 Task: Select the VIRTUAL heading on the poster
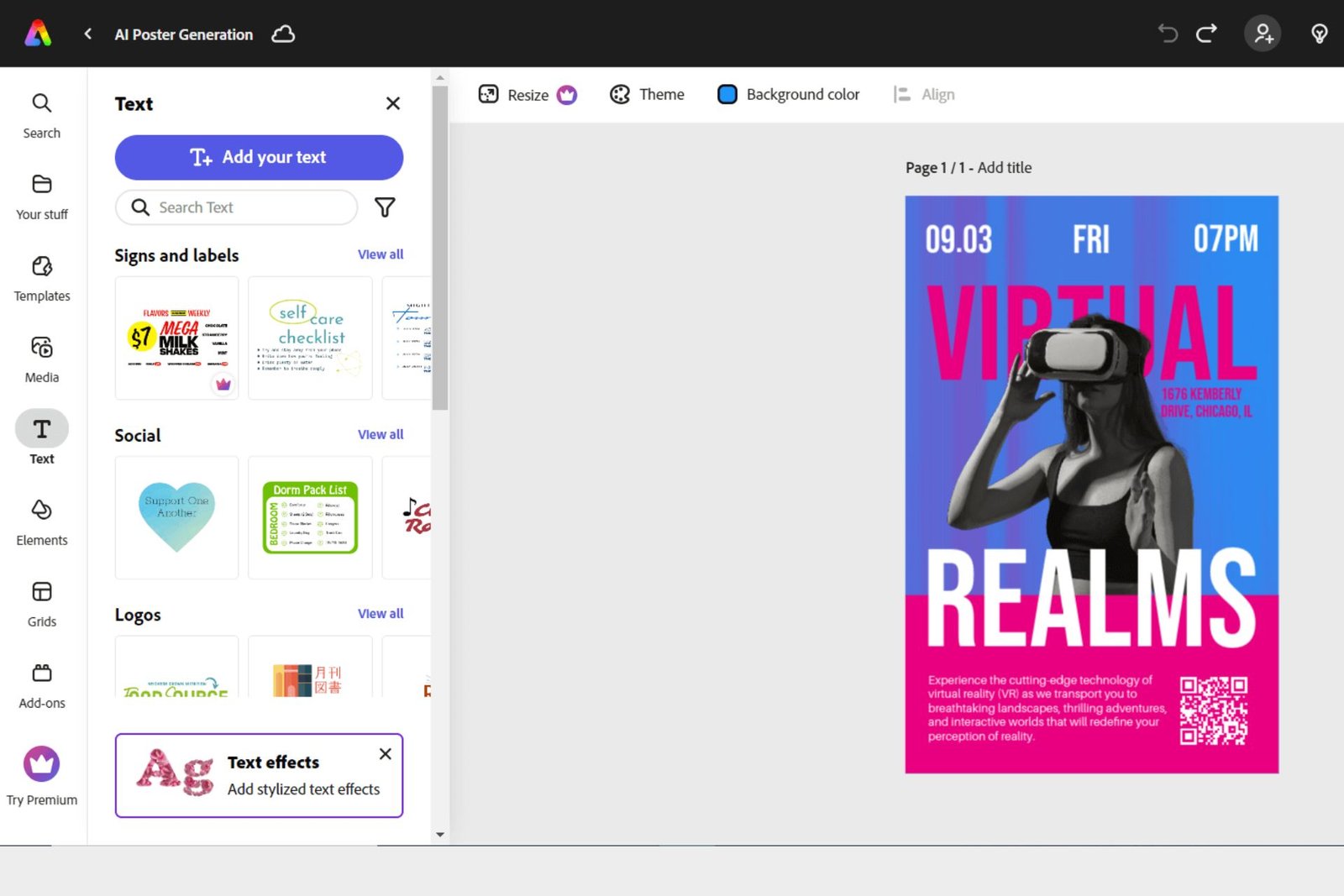(1091, 333)
